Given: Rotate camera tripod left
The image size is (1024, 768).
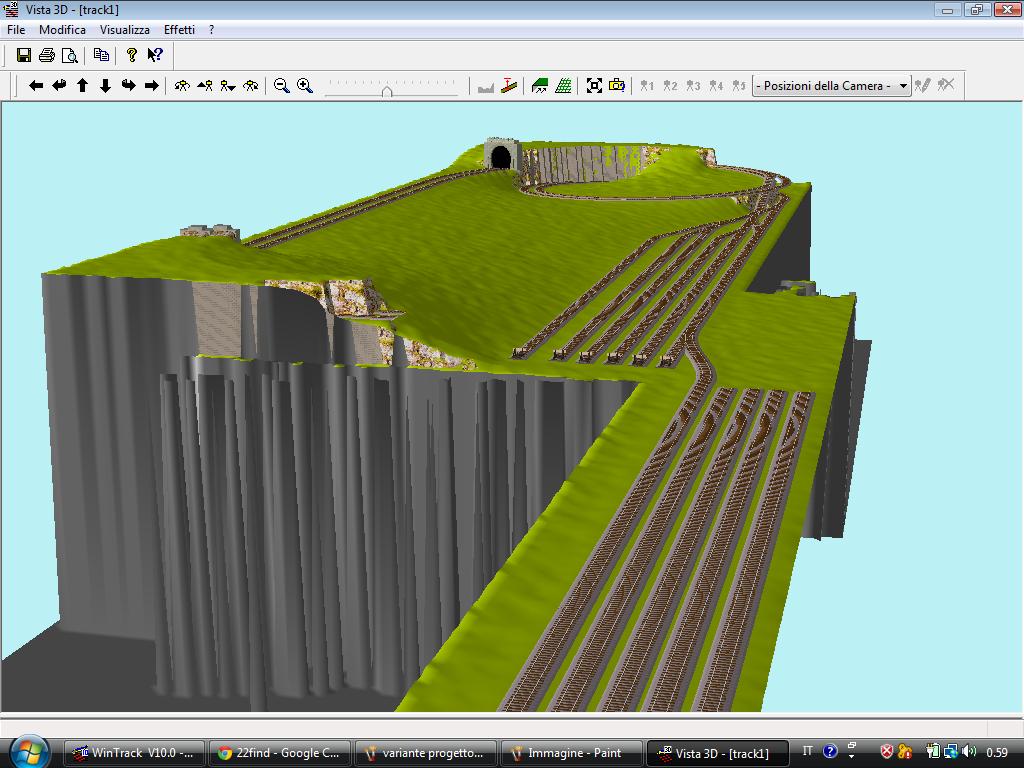Looking at the screenshot, I should click(182, 86).
